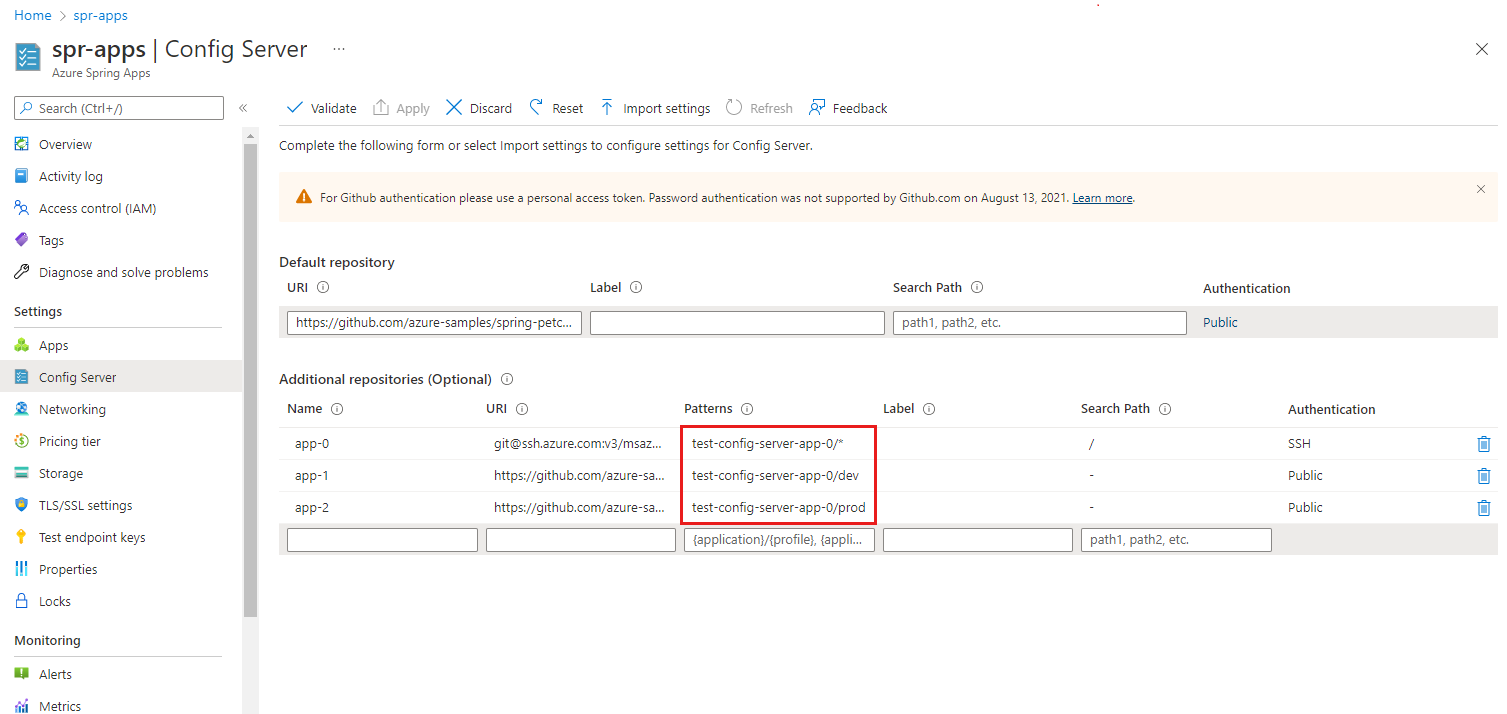Show info tooltip for default Label

(x=635, y=287)
